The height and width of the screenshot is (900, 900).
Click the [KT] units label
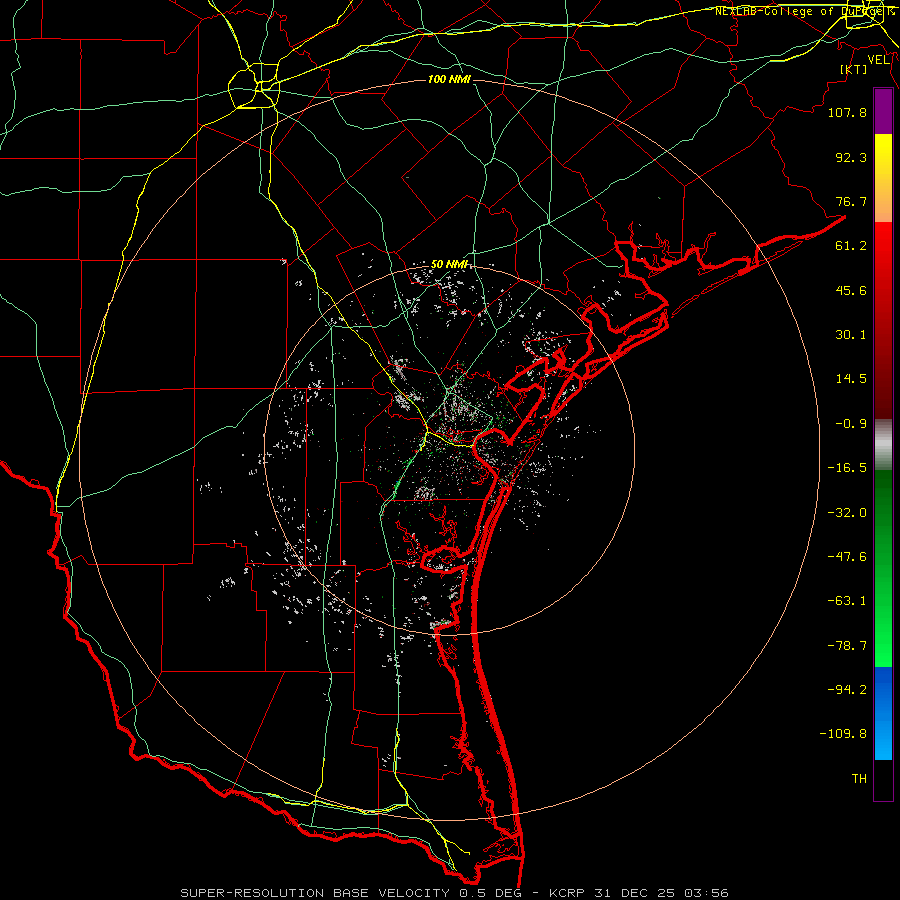pos(854,69)
